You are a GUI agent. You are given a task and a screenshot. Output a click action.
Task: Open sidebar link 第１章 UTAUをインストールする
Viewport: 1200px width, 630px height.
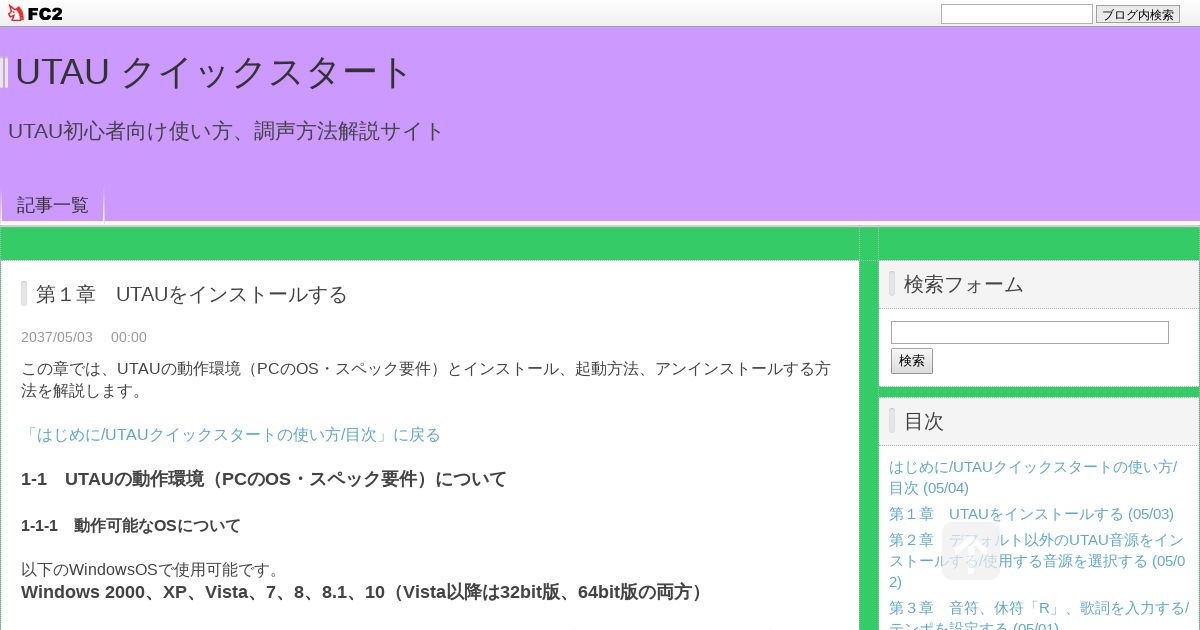pyautogui.click(x=1031, y=514)
